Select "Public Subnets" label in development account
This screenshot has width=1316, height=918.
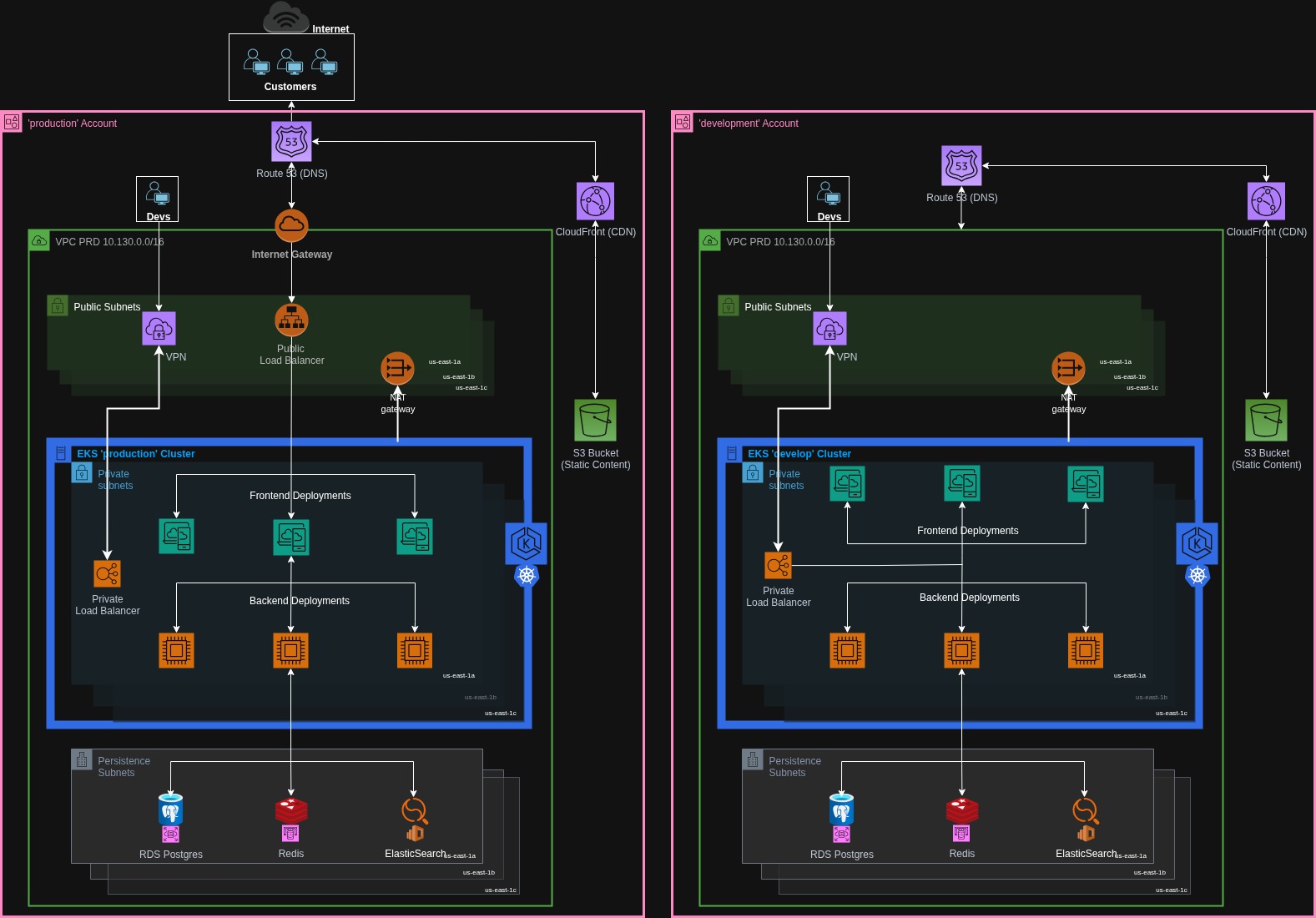coord(778,307)
